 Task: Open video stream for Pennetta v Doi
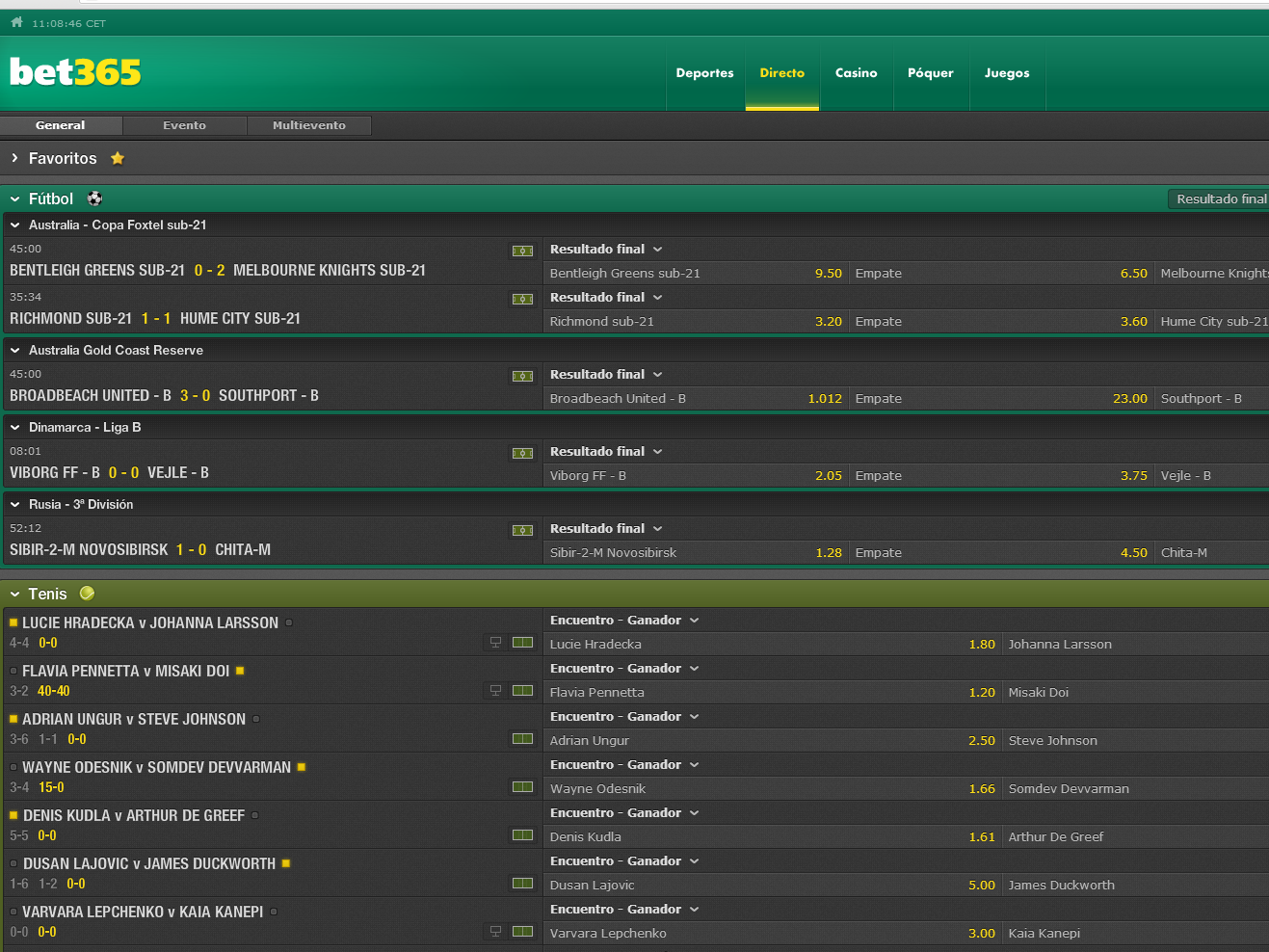pos(495,690)
